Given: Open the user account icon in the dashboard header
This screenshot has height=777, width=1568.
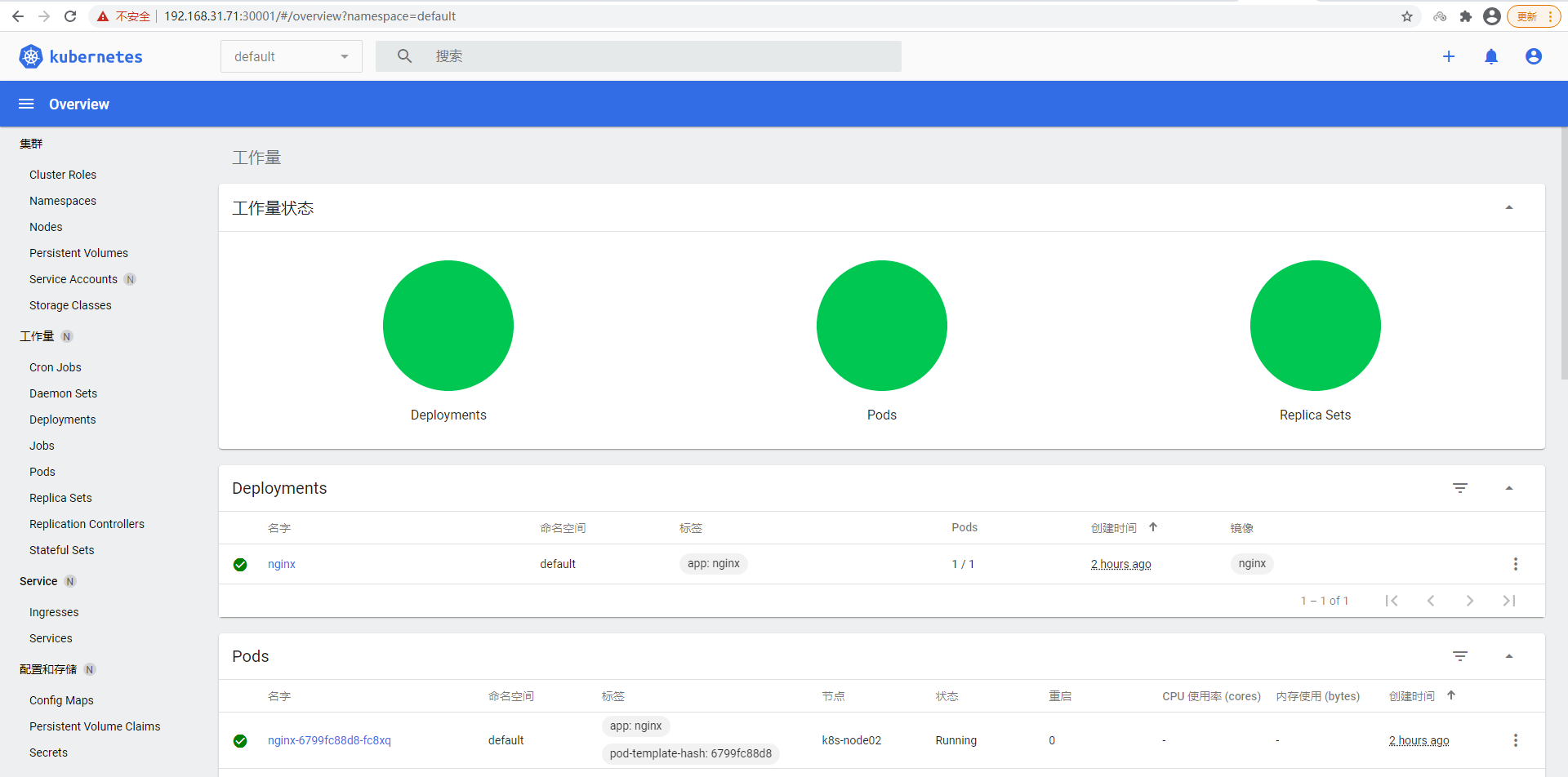Looking at the screenshot, I should pyautogui.click(x=1534, y=56).
